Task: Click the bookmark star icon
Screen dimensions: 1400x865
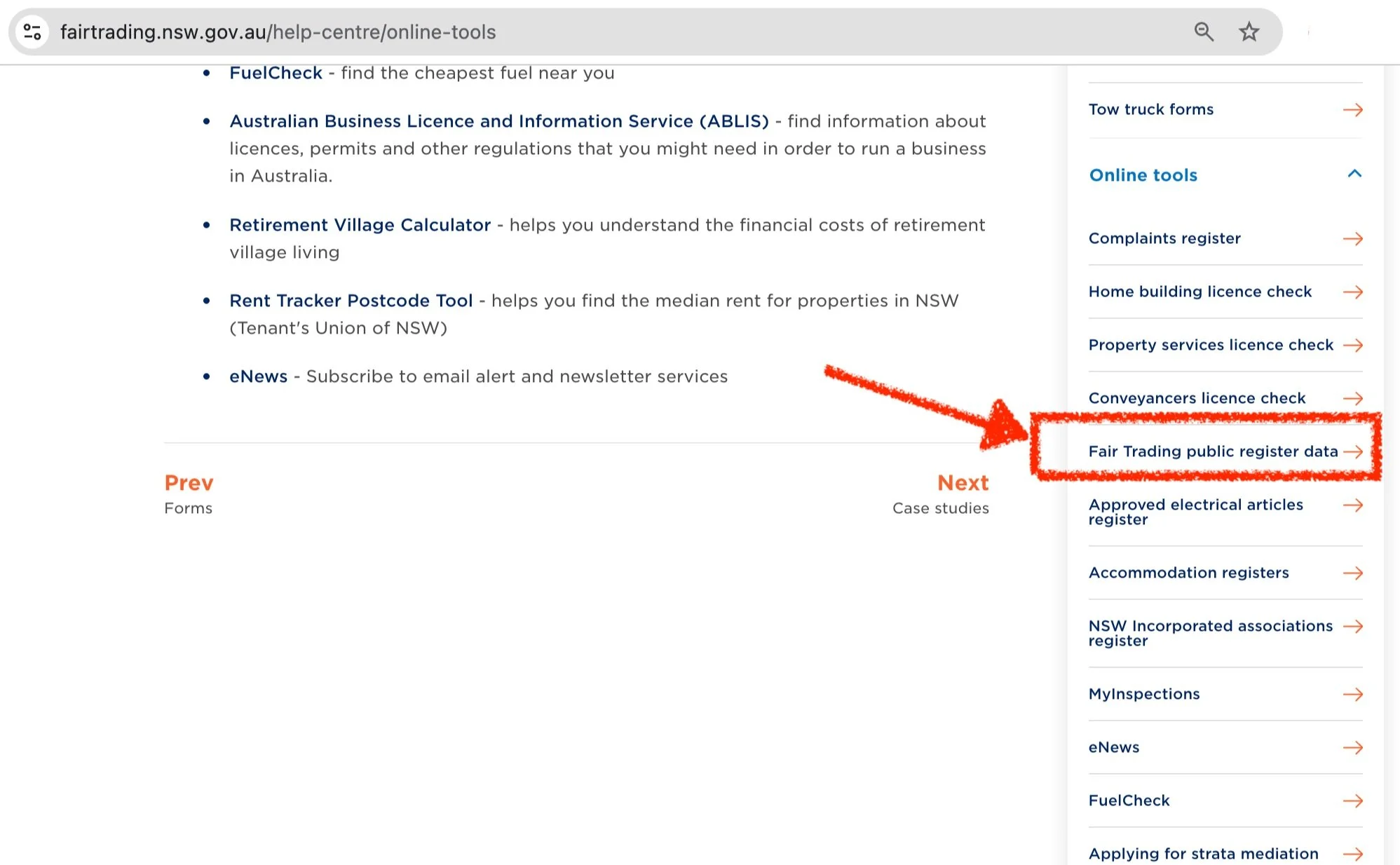Action: (1249, 32)
